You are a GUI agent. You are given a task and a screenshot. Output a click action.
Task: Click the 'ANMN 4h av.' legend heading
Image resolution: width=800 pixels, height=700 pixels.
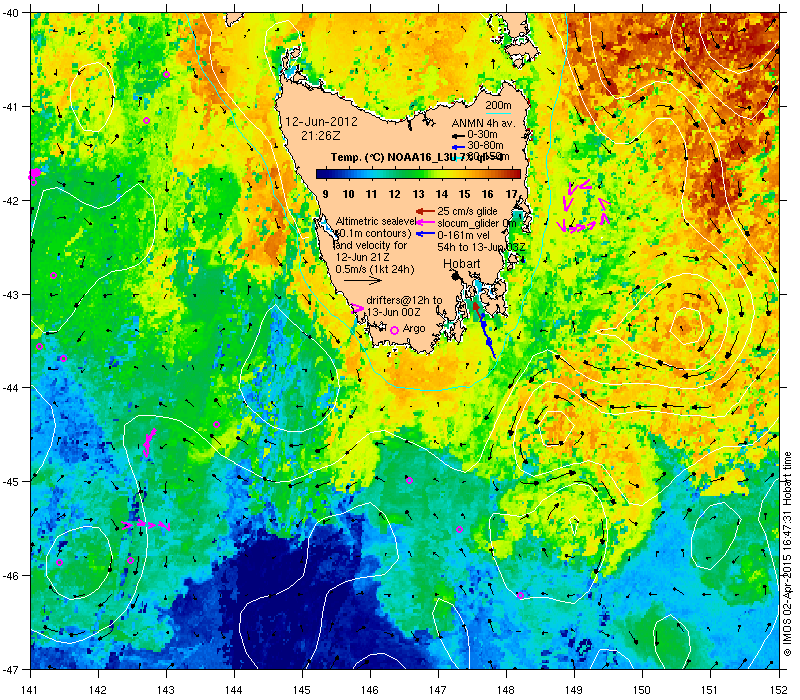483,123
